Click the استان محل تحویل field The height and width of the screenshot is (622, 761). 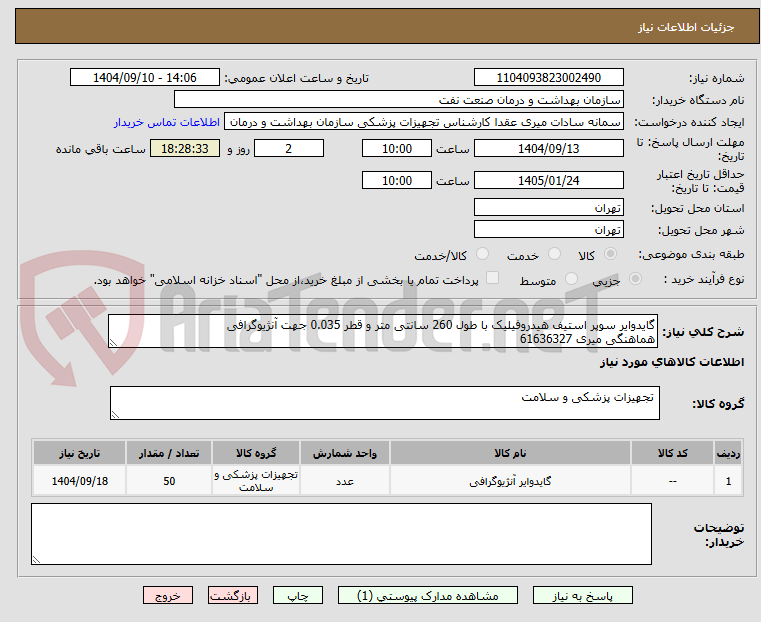click(x=548, y=208)
